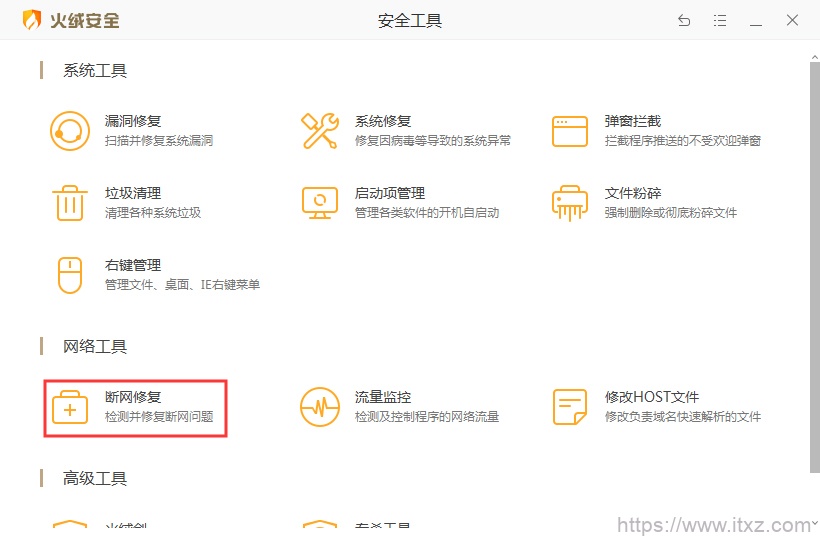Click description 强制删除或彻底粉碎文件
Screen dimensions: 820x540
coord(670,213)
